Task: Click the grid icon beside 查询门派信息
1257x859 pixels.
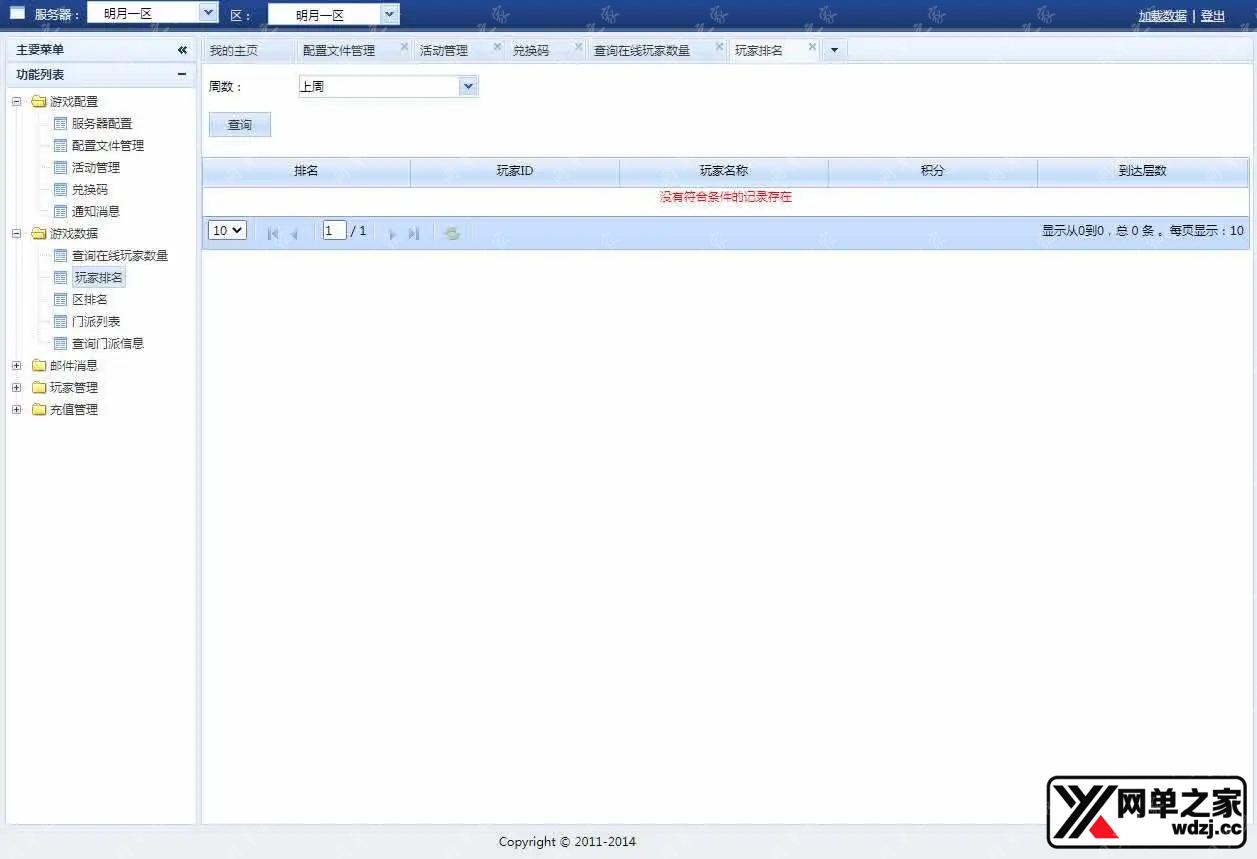Action: 61,343
